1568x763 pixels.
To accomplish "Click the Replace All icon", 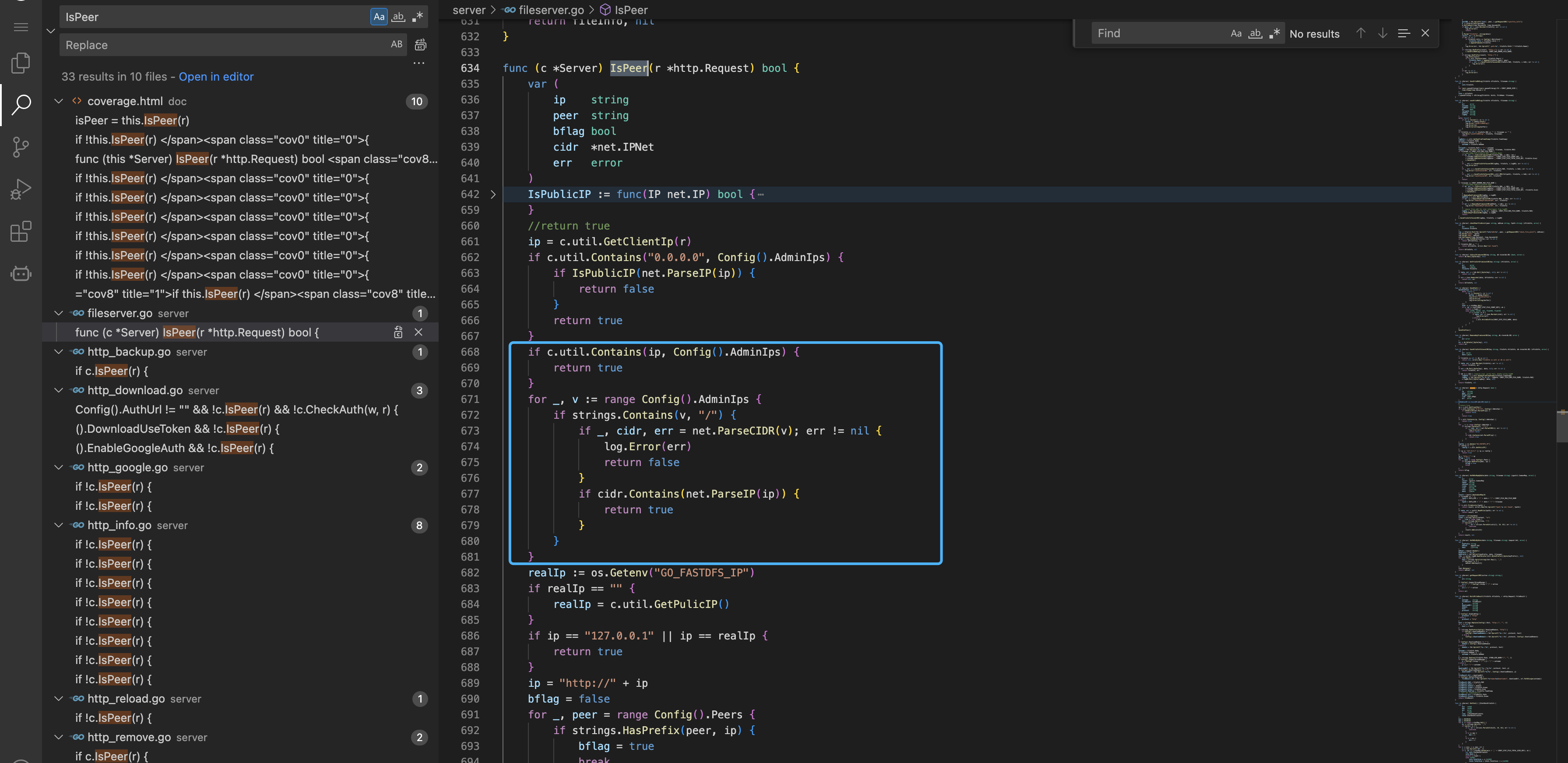I will pos(420,45).
